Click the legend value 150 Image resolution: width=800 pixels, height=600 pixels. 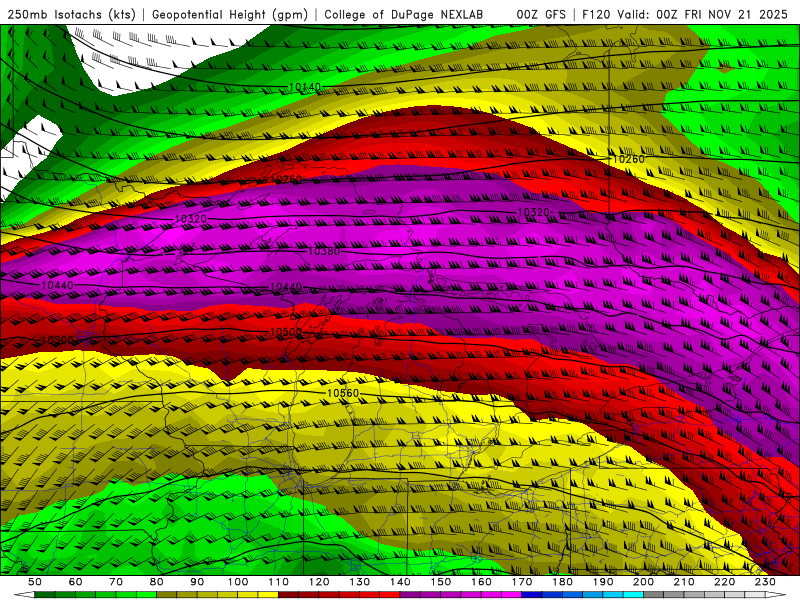[441, 582]
